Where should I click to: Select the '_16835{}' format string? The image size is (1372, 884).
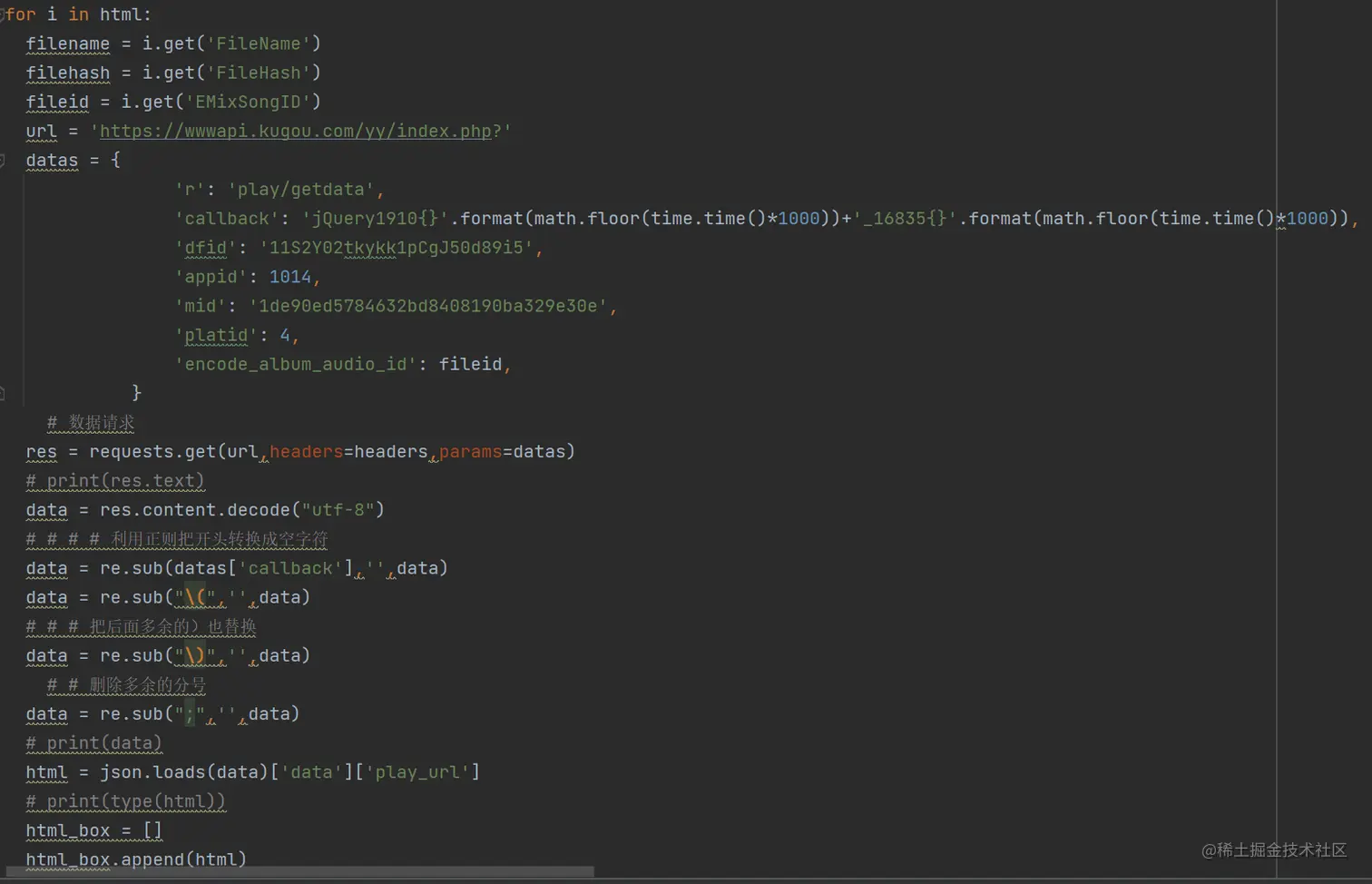pyautogui.click(x=906, y=219)
